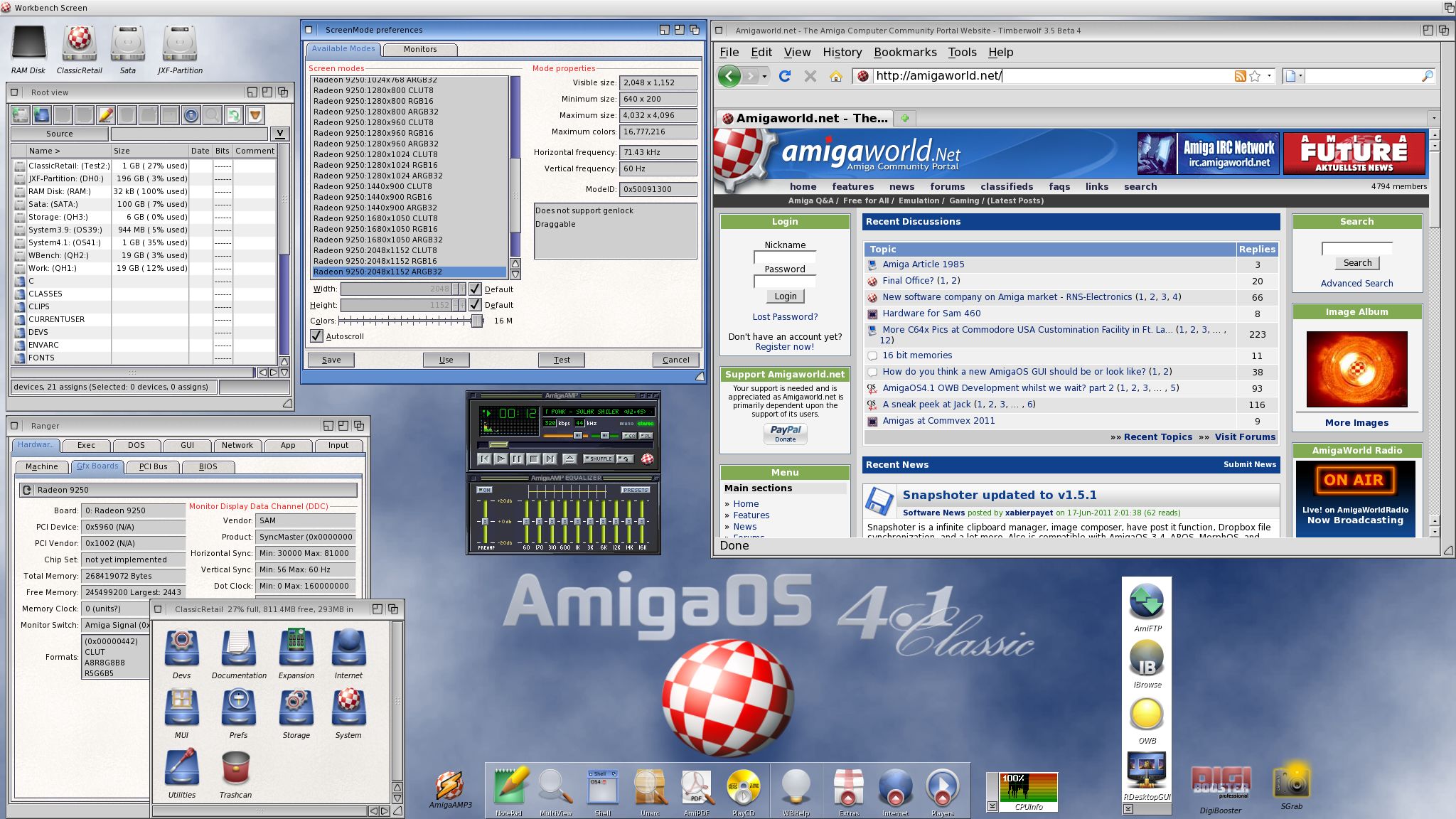The width and height of the screenshot is (1456, 819).
Task: Open 'Hardware for Sam 460' topic link
Action: click(931, 314)
